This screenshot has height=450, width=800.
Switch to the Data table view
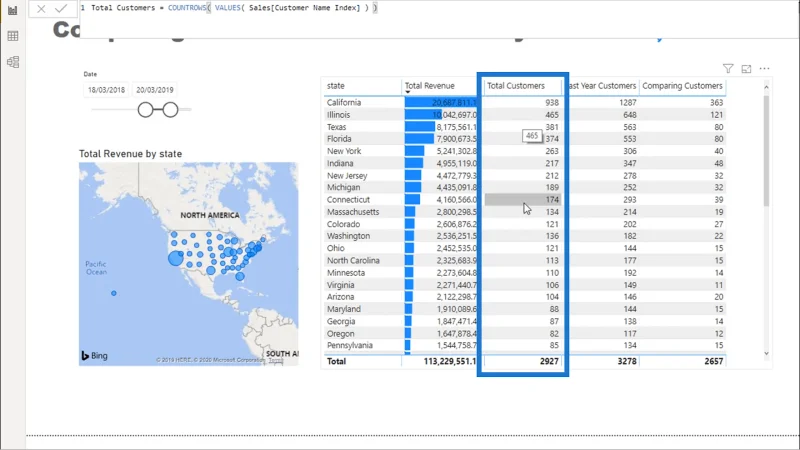click(x=13, y=36)
